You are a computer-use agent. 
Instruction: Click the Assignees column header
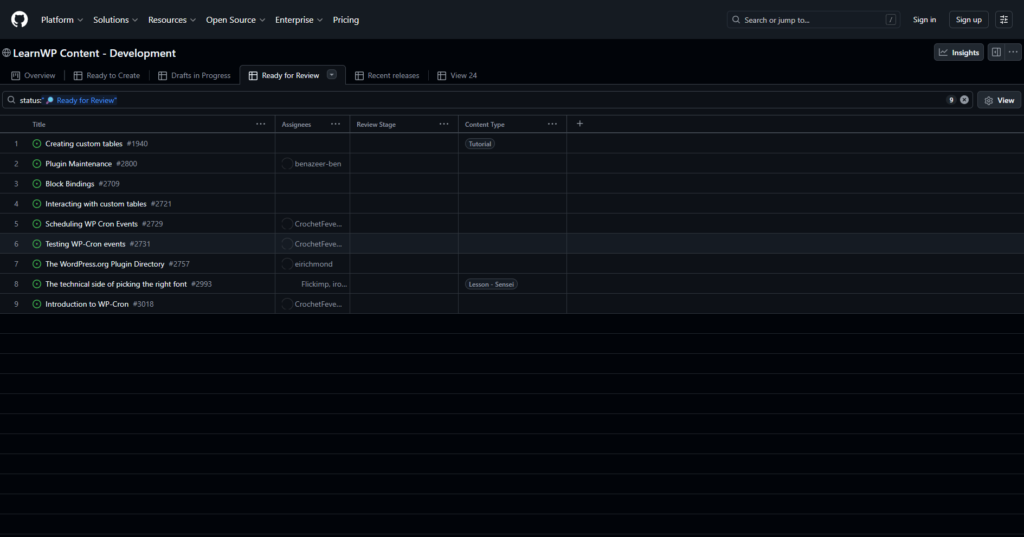coord(296,124)
